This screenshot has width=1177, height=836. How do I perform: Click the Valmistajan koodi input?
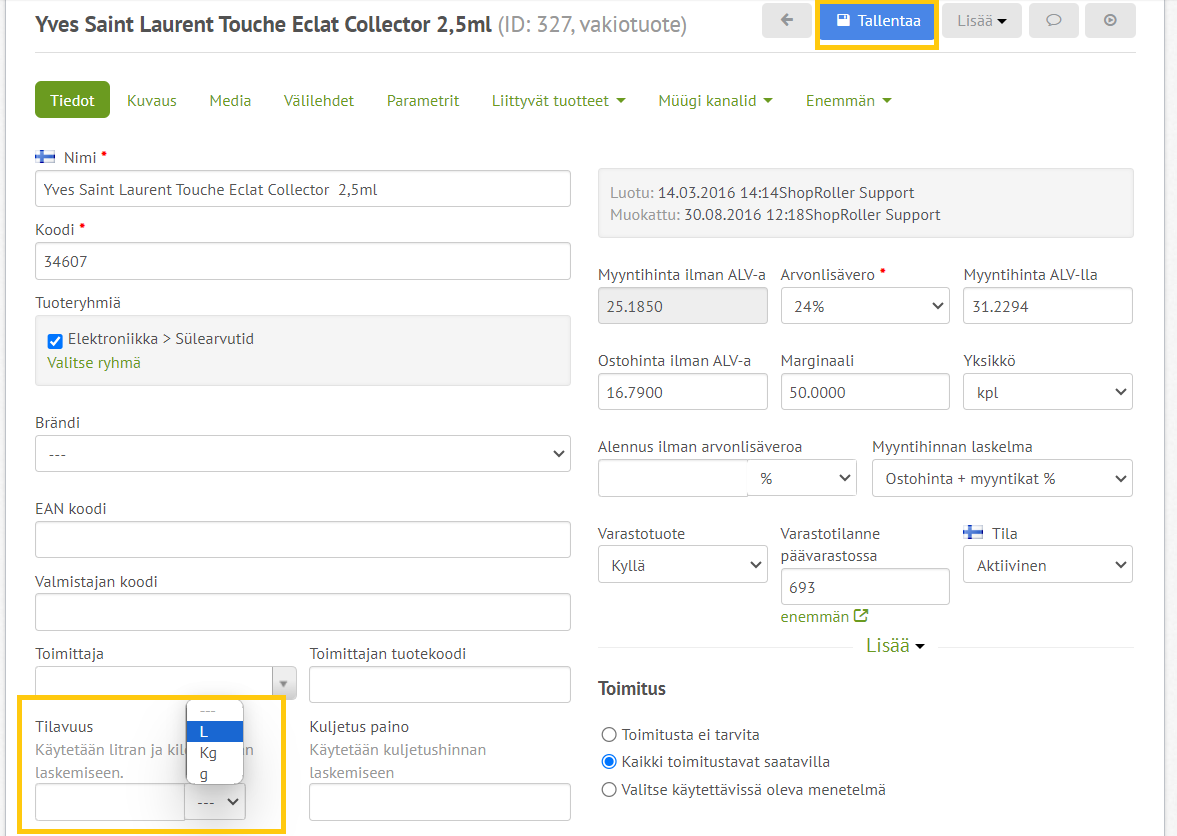(303, 612)
